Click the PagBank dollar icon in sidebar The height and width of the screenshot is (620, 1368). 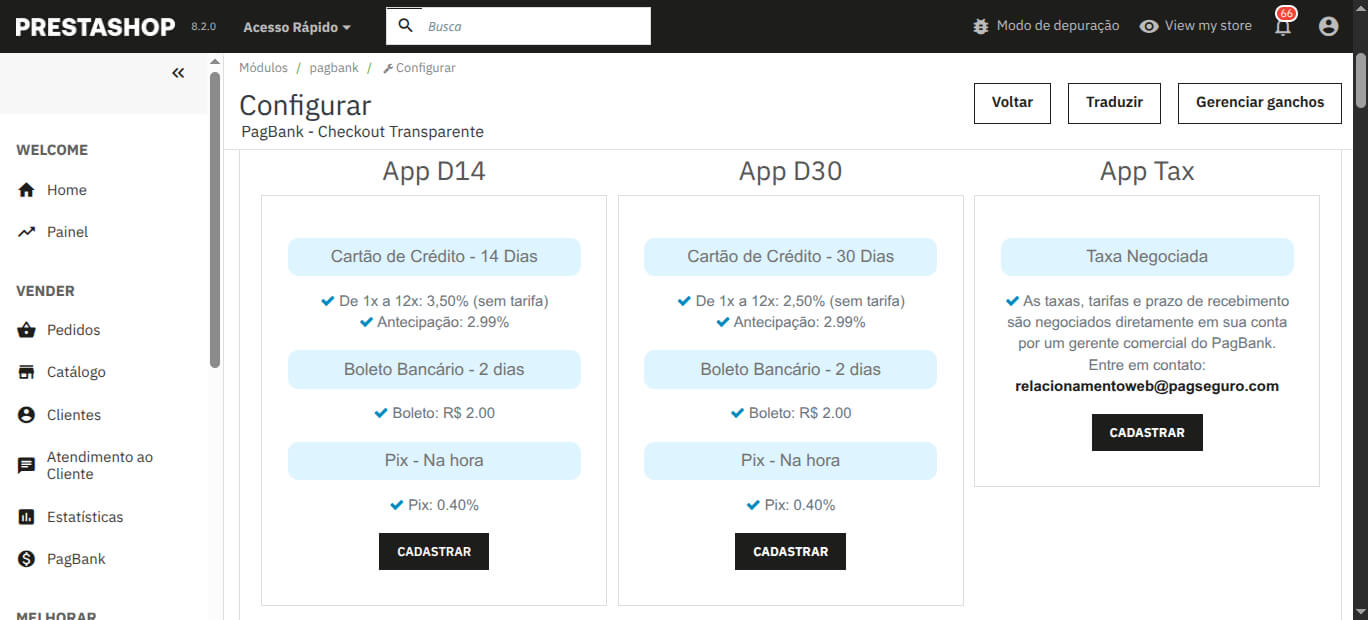(x=27, y=559)
